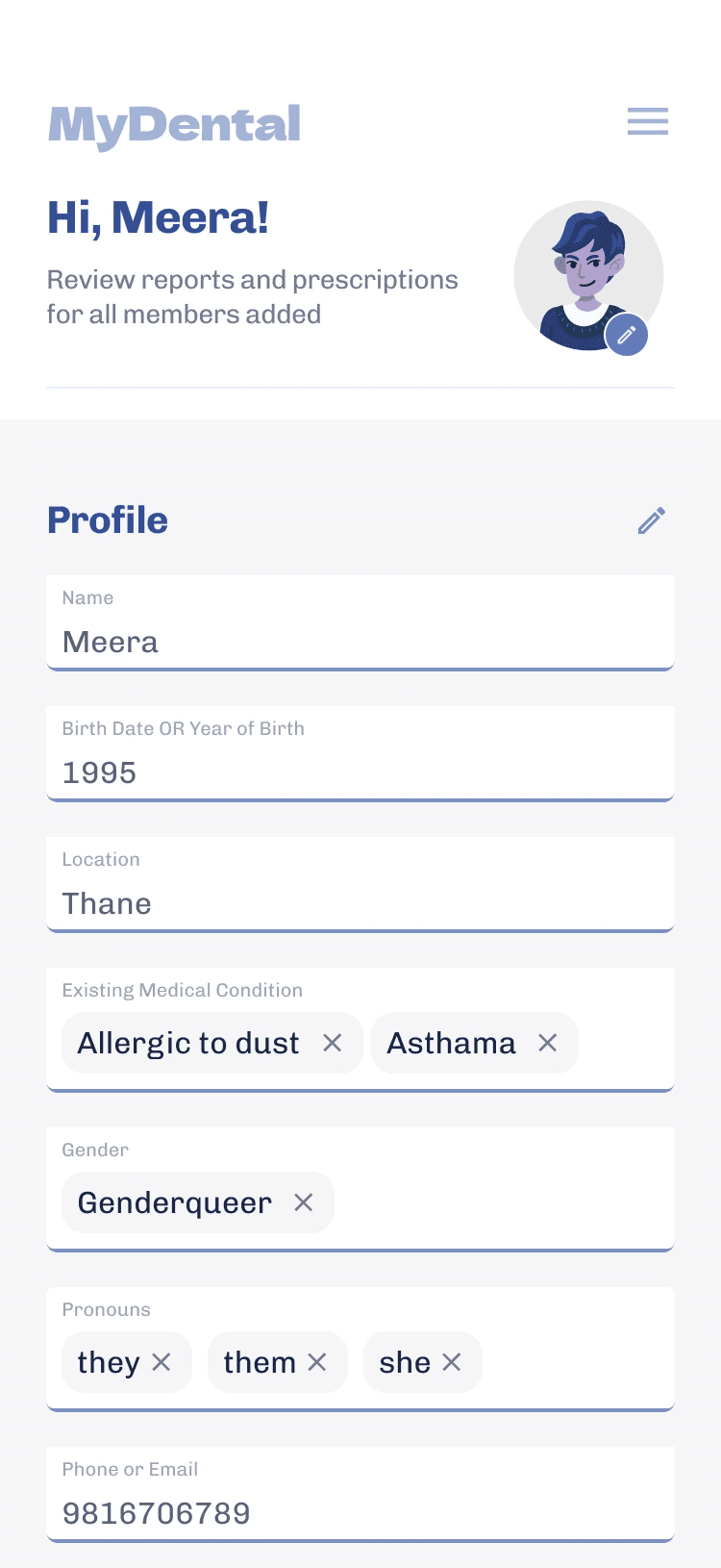Viewport: 721px width, 1568px height.
Task: Click the Profile edit pencil icon
Action: [x=652, y=520]
